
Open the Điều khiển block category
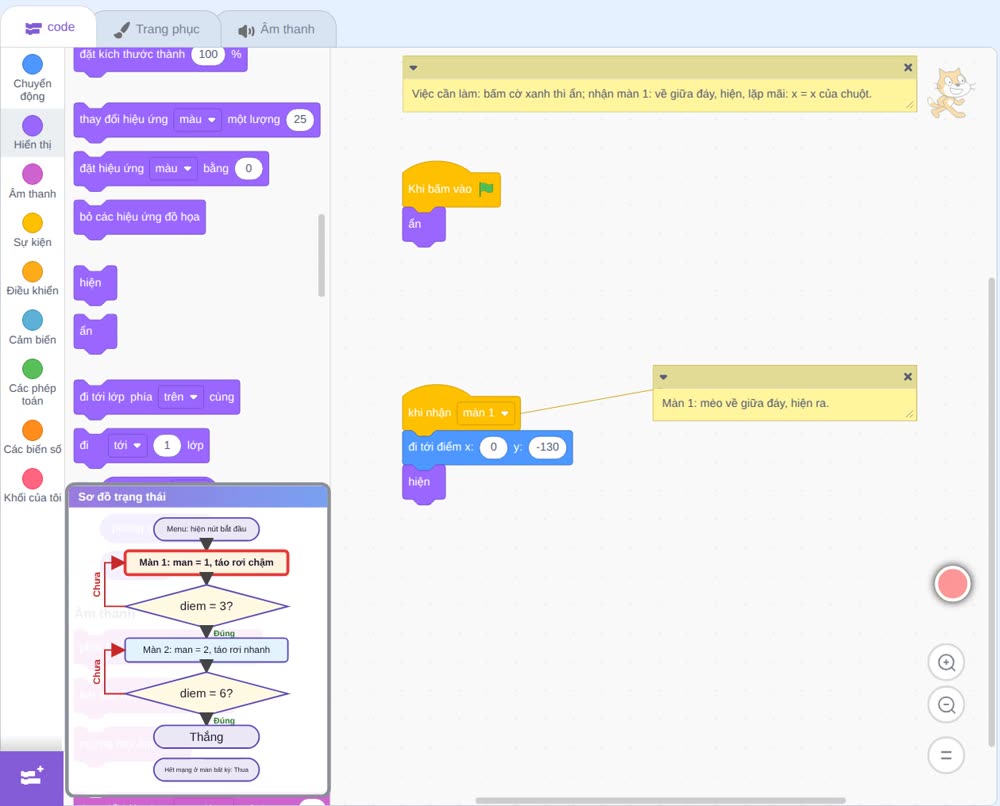[32, 279]
